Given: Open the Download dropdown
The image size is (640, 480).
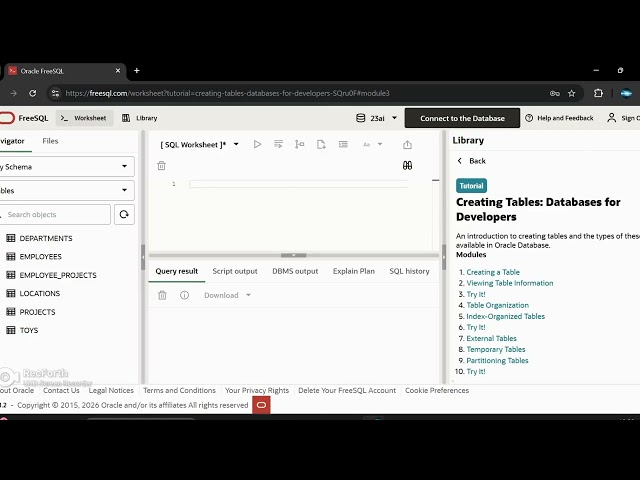Looking at the screenshot, I should pos(227,295).
